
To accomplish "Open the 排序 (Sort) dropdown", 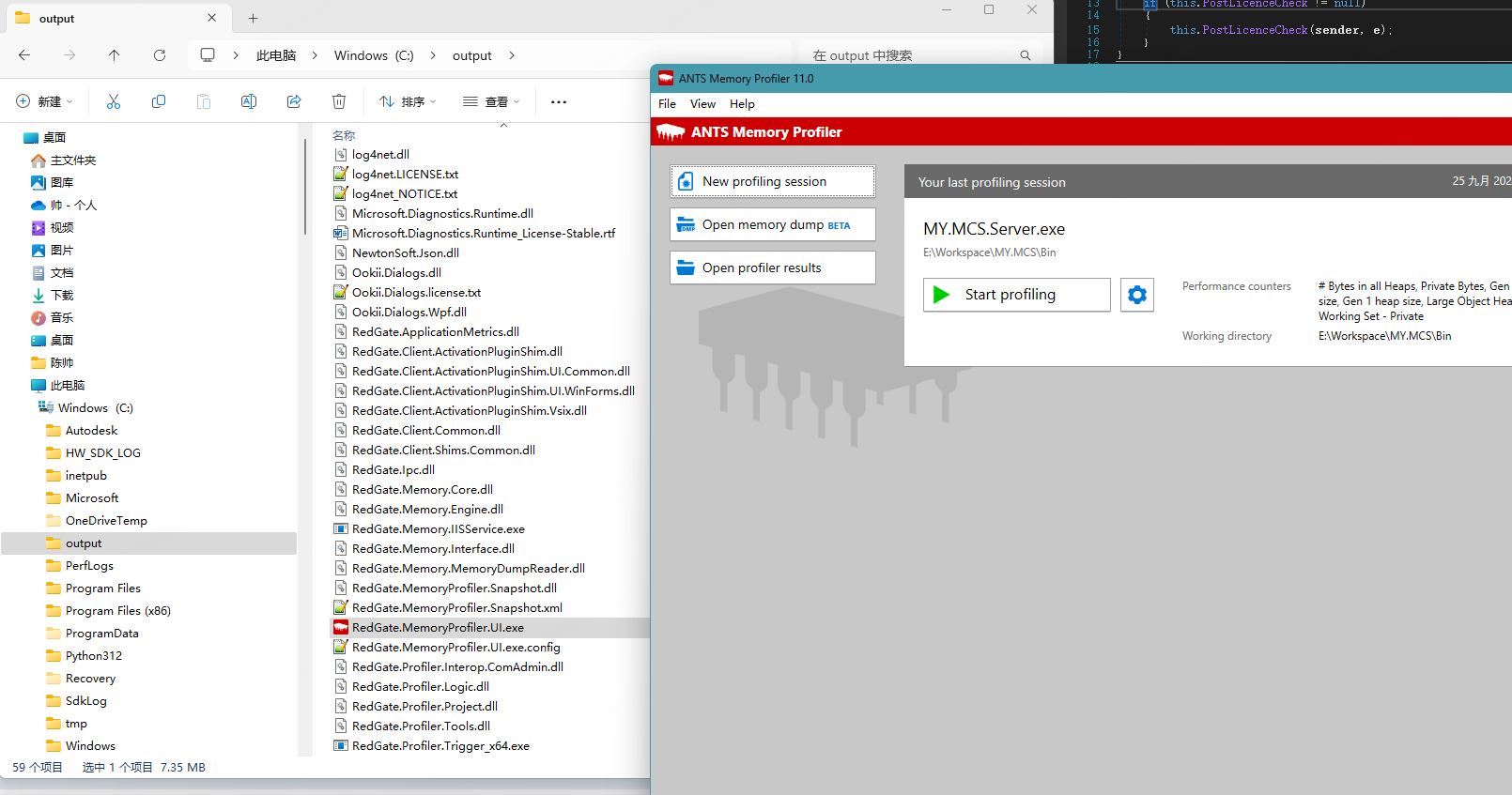I will pos(408,101).
